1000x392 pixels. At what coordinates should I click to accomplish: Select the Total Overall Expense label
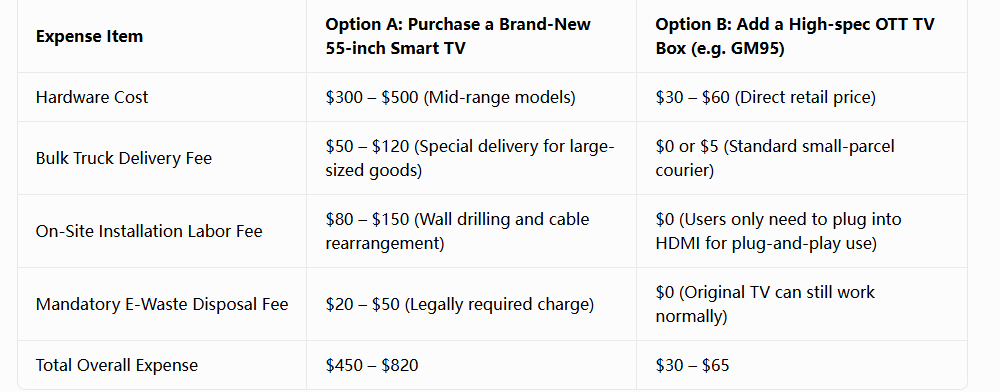tap(117, 365)
